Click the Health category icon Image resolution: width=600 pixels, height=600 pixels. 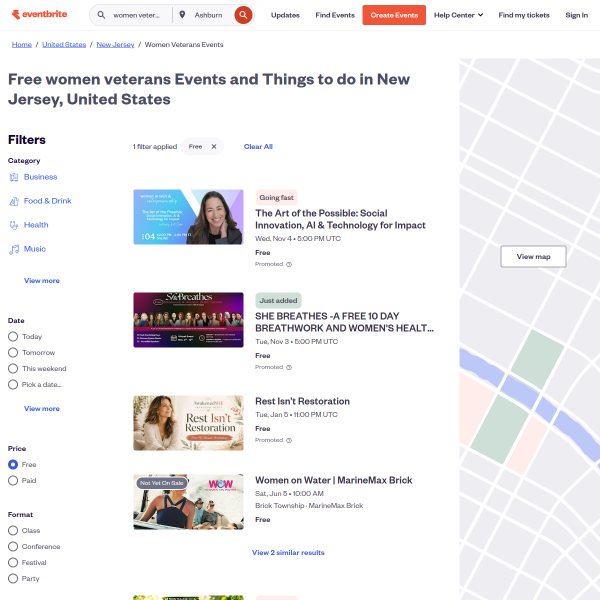[x=14, y=225]
